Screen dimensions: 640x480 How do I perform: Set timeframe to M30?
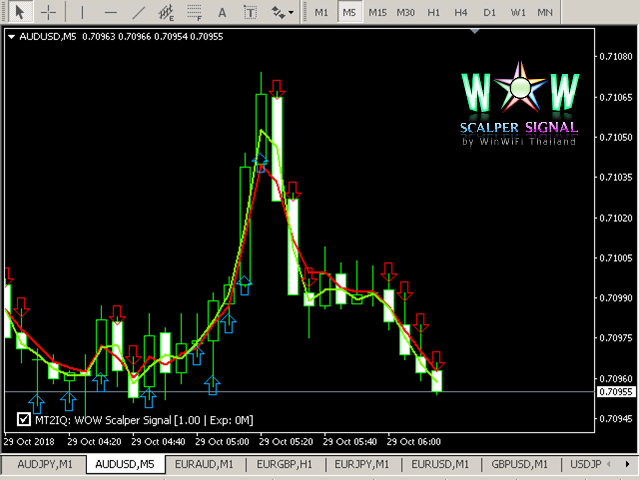(405, 13)
